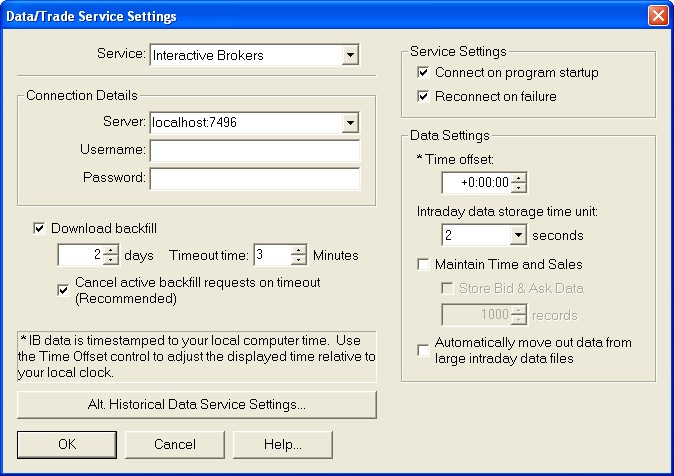This screenshot has height=476, width=674.
Task: Toggle the Download backfill checkbox
Action: (x=40, y=228)
